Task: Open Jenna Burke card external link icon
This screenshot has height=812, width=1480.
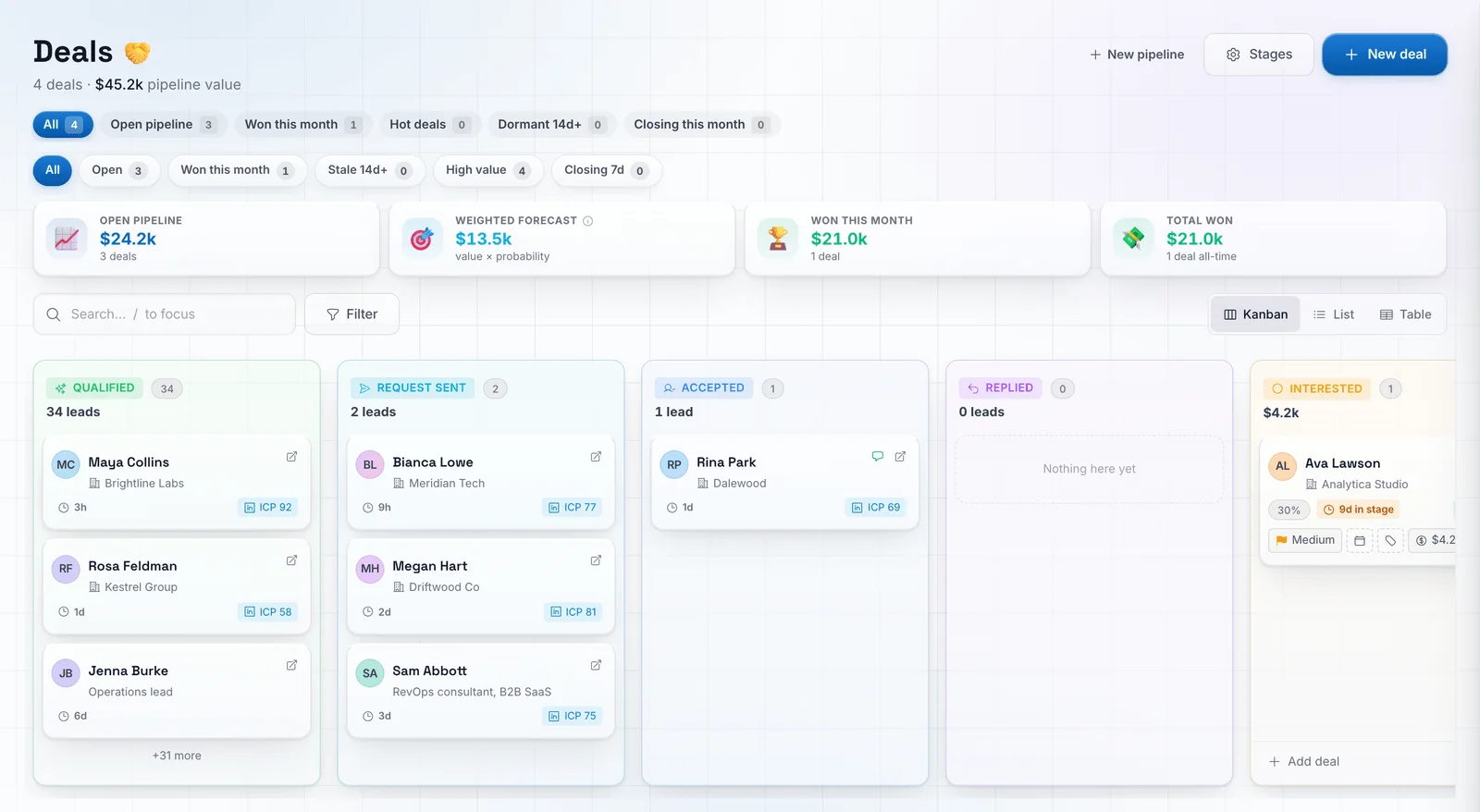Action: point(291,665)
